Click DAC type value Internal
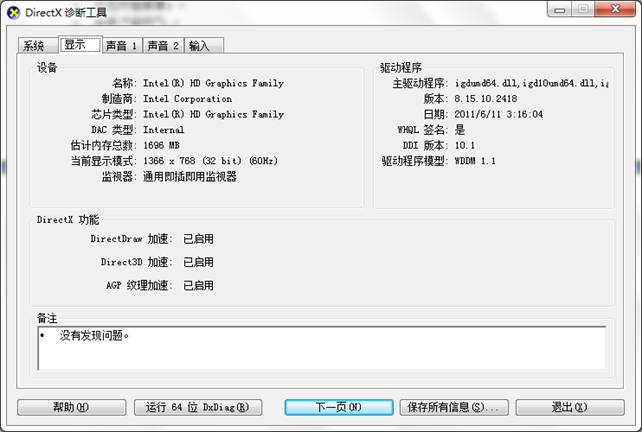Image resolution: width=642 pixels, height=432 pixels. [x=163, y=130]
